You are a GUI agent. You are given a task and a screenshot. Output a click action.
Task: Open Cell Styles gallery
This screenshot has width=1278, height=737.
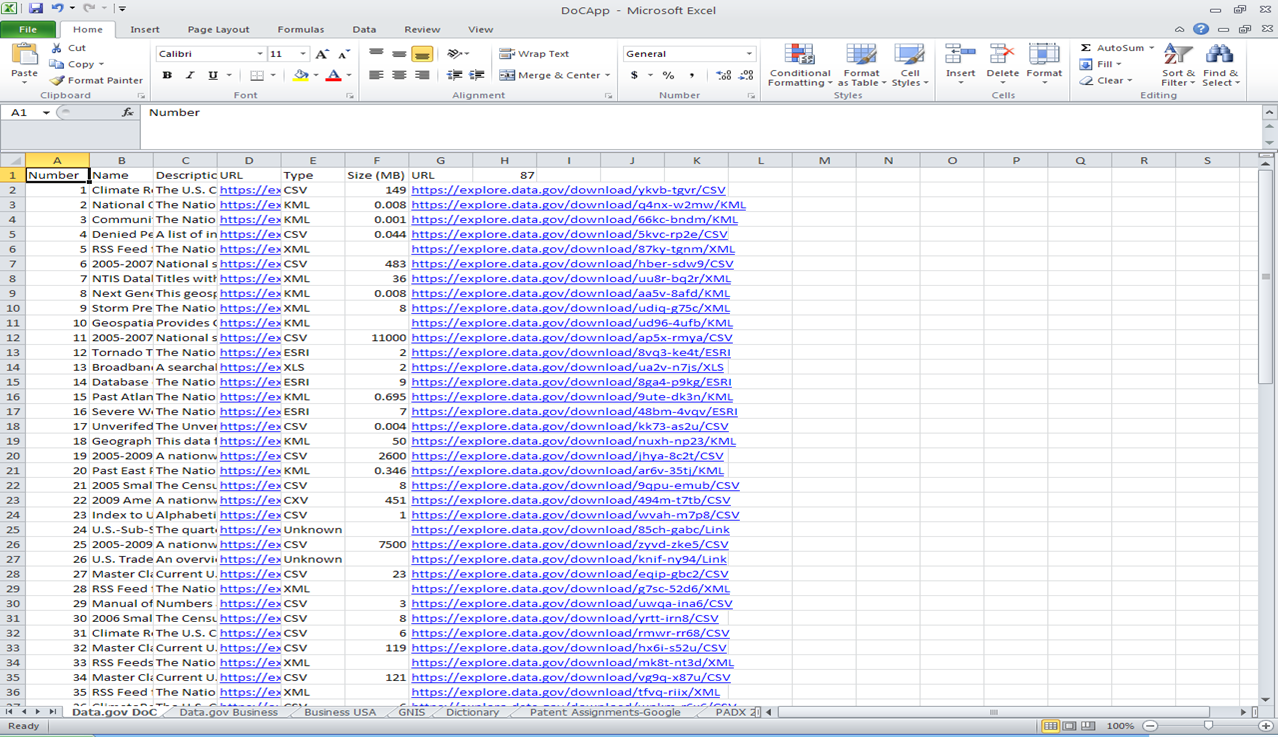[909, 65]
